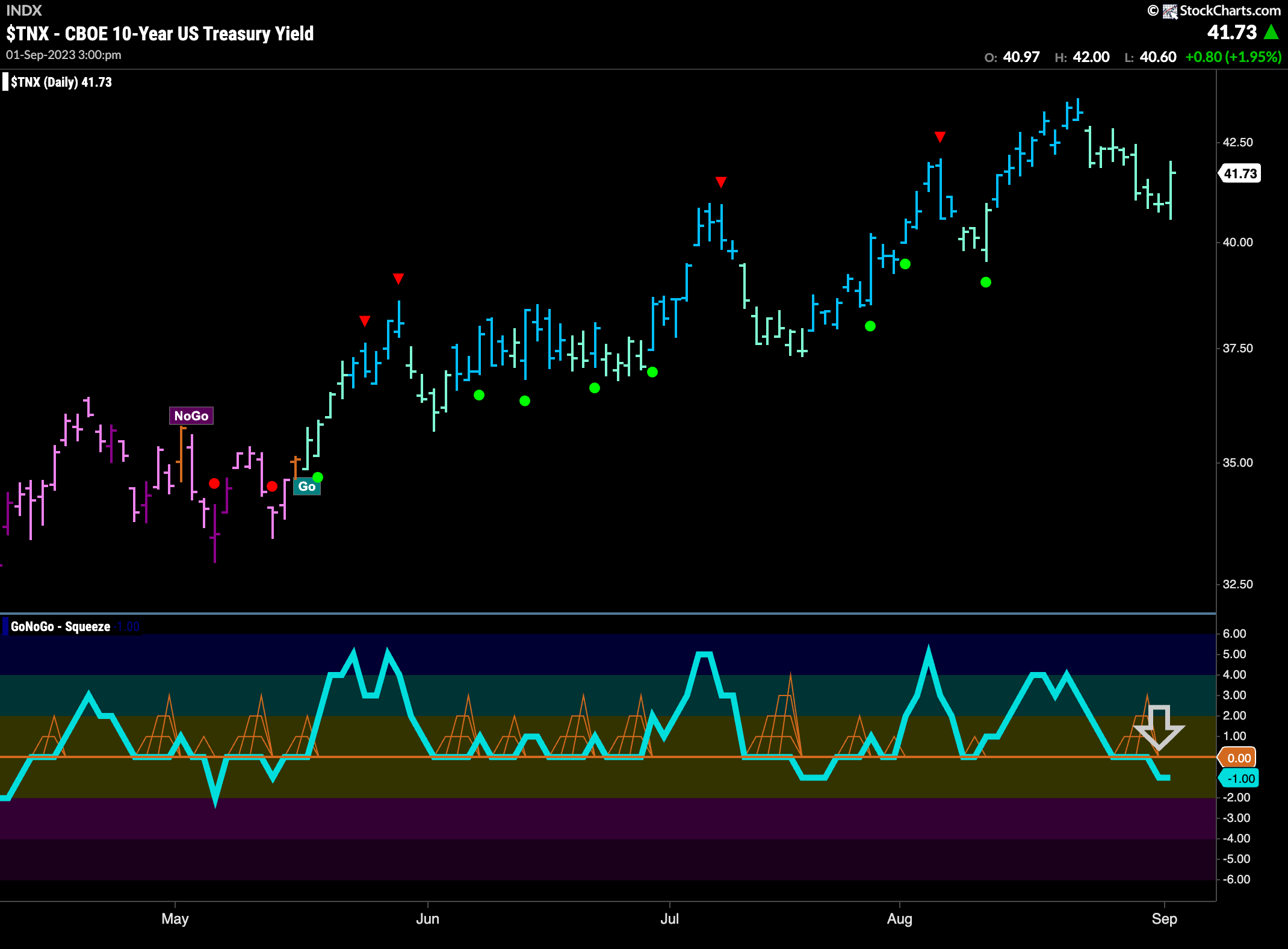Click the green dot next to Go label

tap(318, 478)
